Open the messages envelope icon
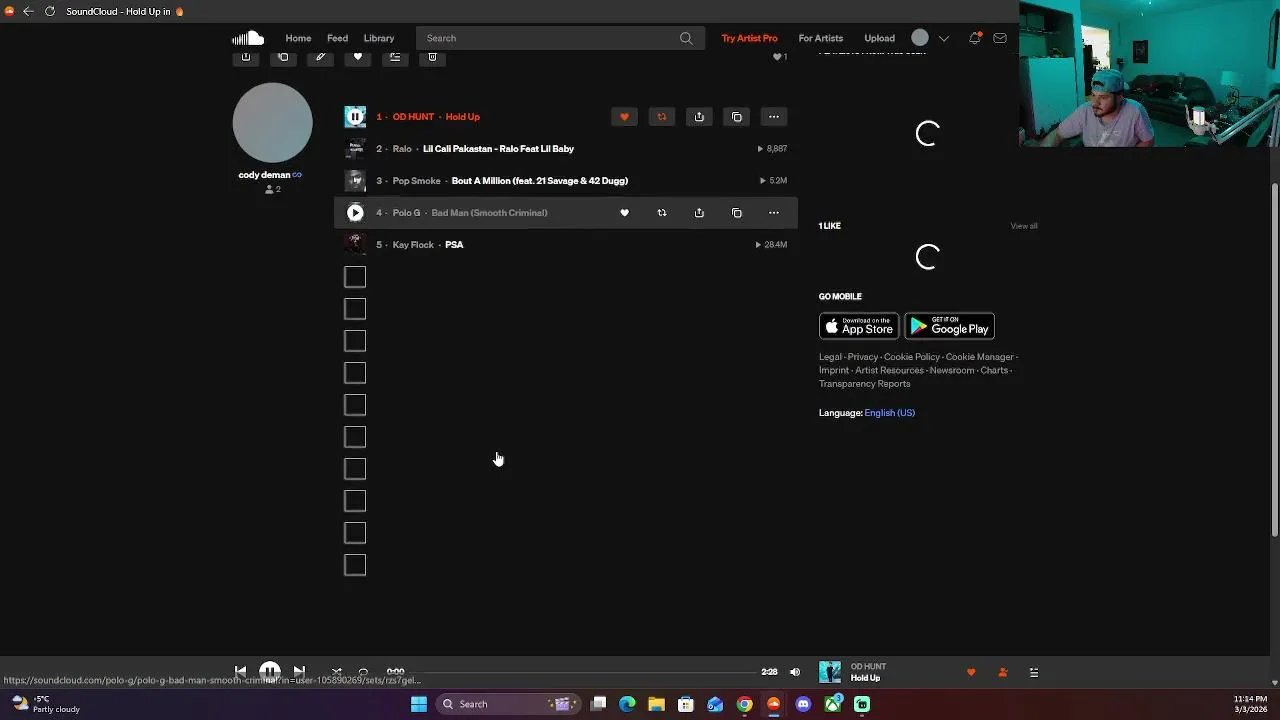Viewport: 1280px width, 720px height. pyautogui.click(x=1000, y=38)
